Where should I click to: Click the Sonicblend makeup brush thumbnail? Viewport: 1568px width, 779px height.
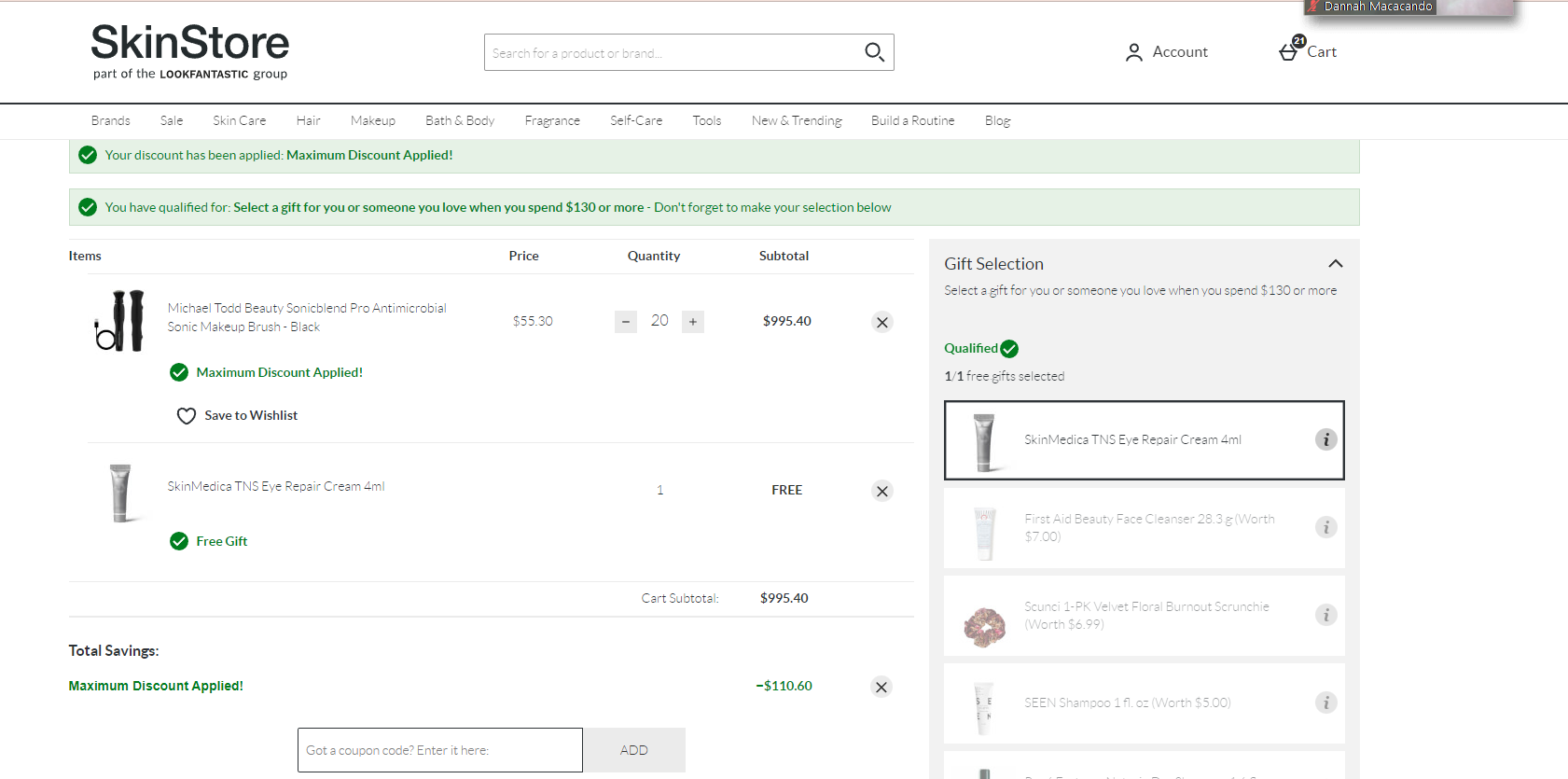[x=120, y=320]
